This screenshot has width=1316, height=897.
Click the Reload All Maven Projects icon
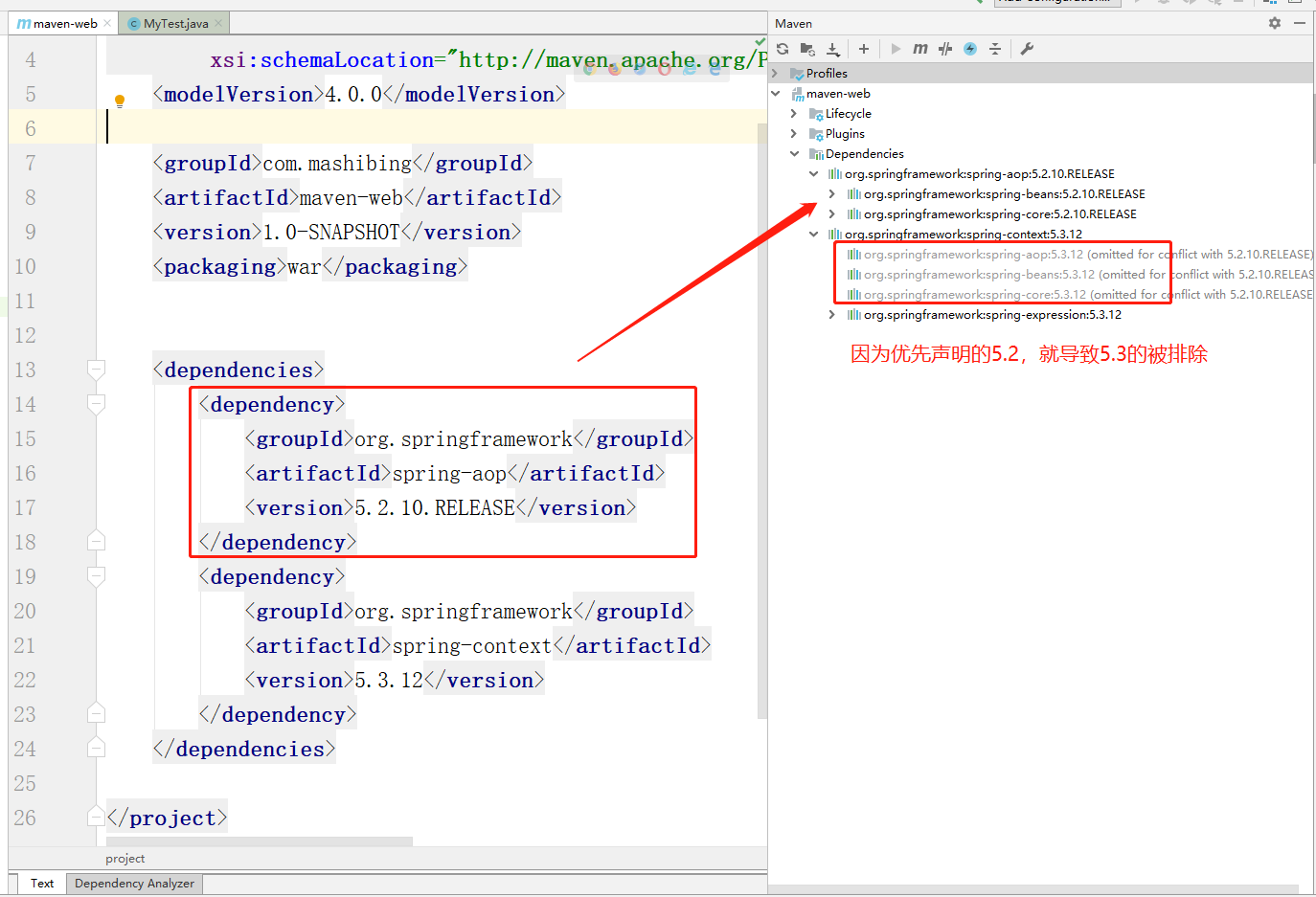pos(783,49)
